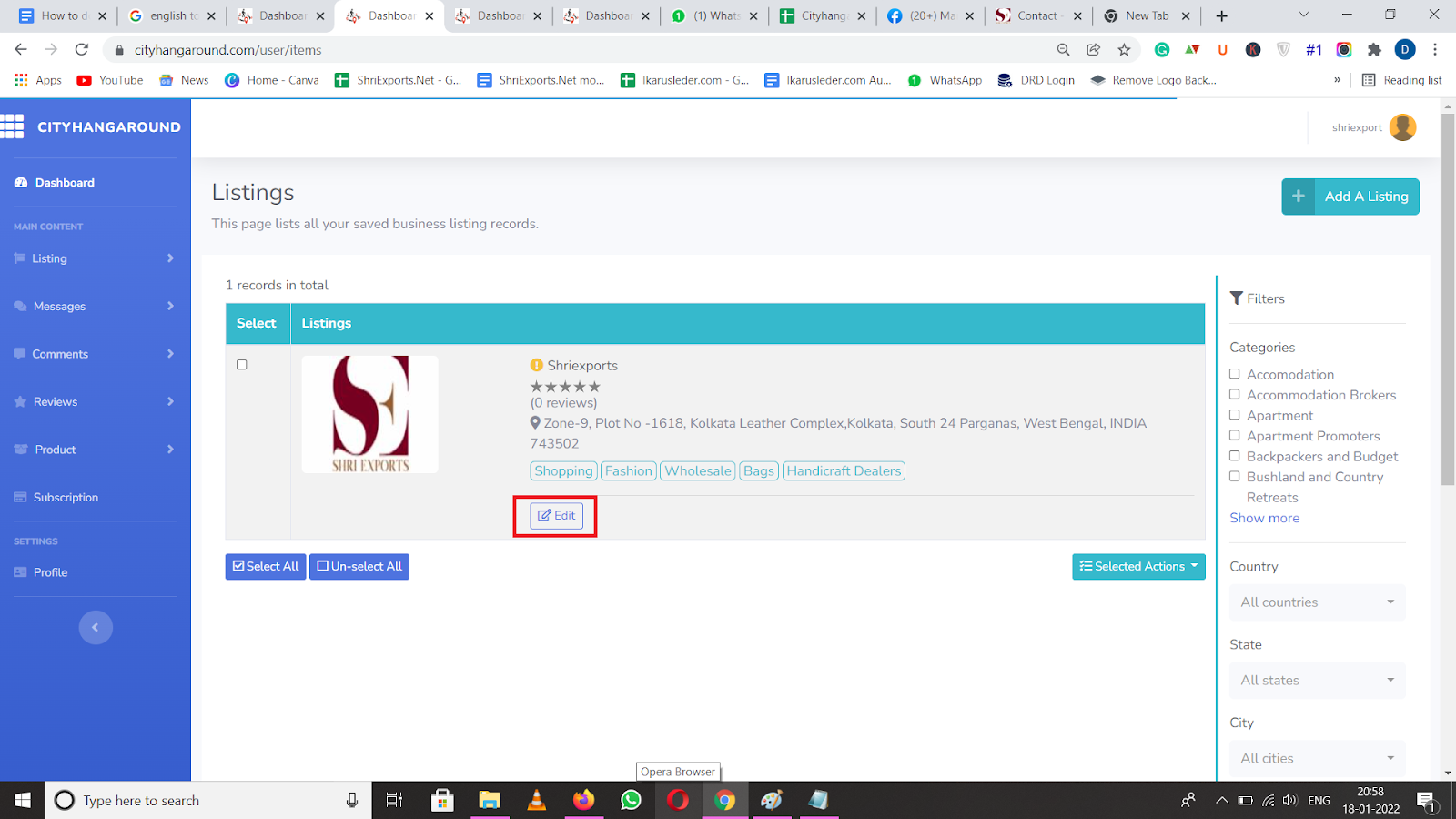Open Microsoft Store from the taskbar
Screen dimensions: 1456x819
(x=442, y=800)
